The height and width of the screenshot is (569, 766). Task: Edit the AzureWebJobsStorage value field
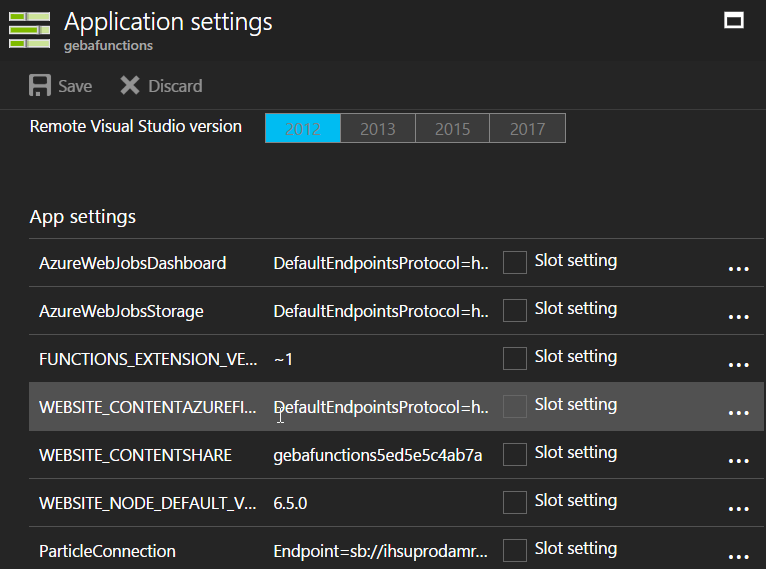381,311
